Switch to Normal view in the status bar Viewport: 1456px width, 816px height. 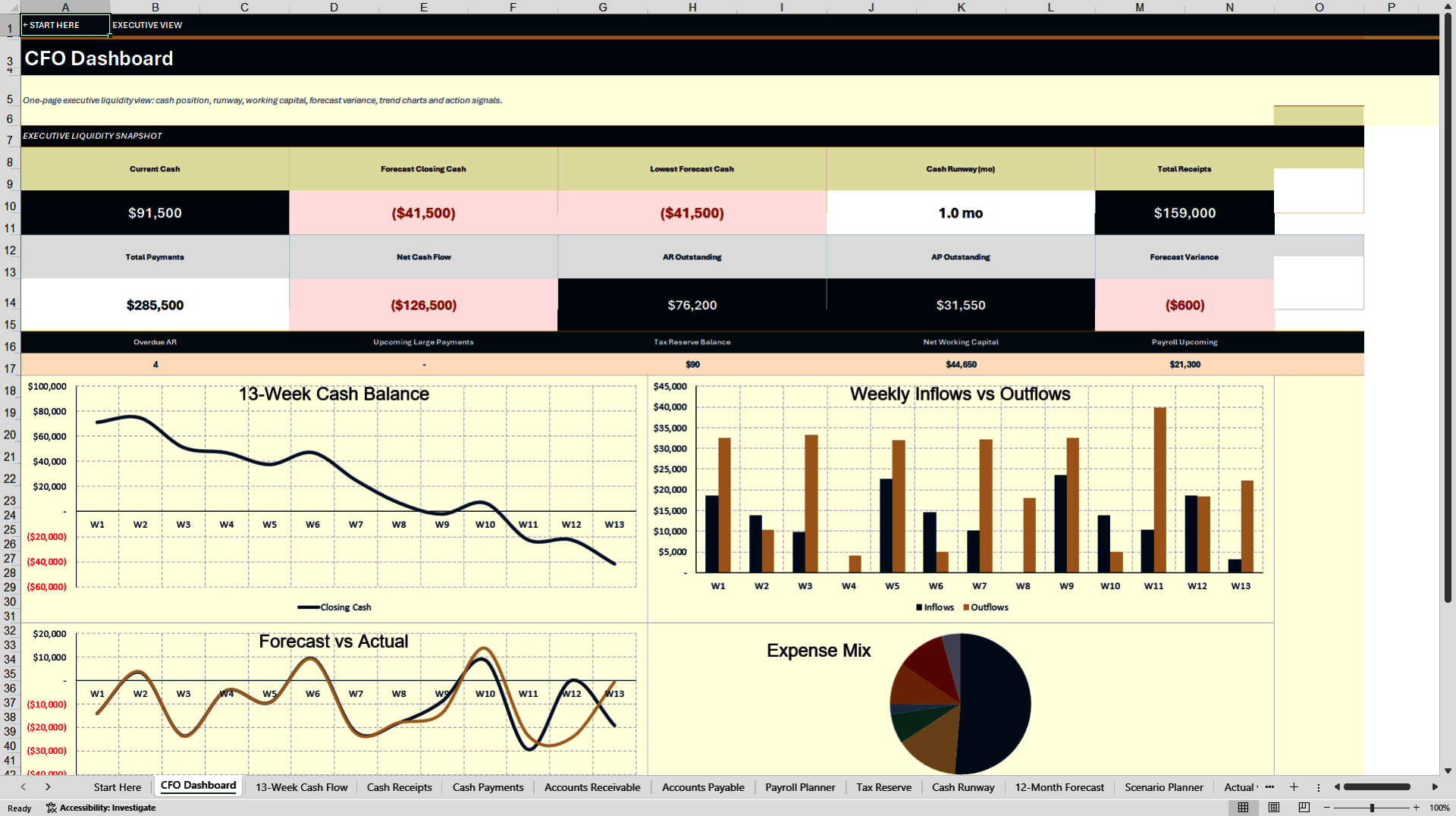pyautogui.click(x=1244, y=808)
